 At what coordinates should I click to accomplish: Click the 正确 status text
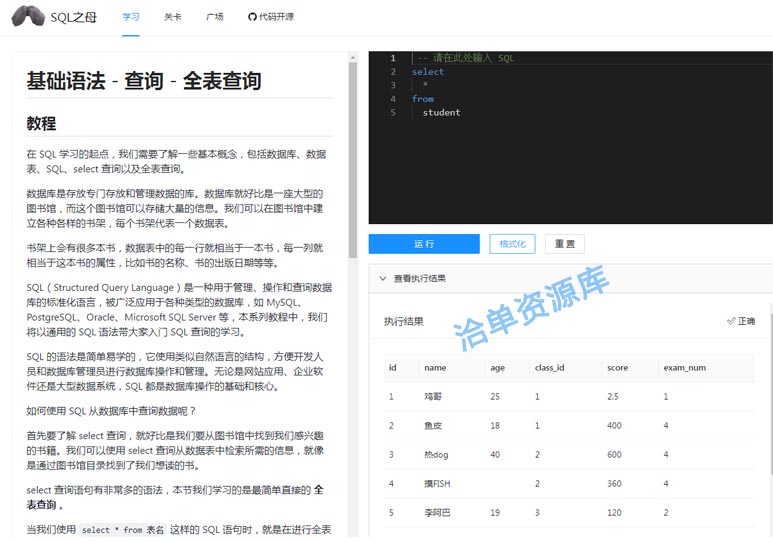click(746, 321)
